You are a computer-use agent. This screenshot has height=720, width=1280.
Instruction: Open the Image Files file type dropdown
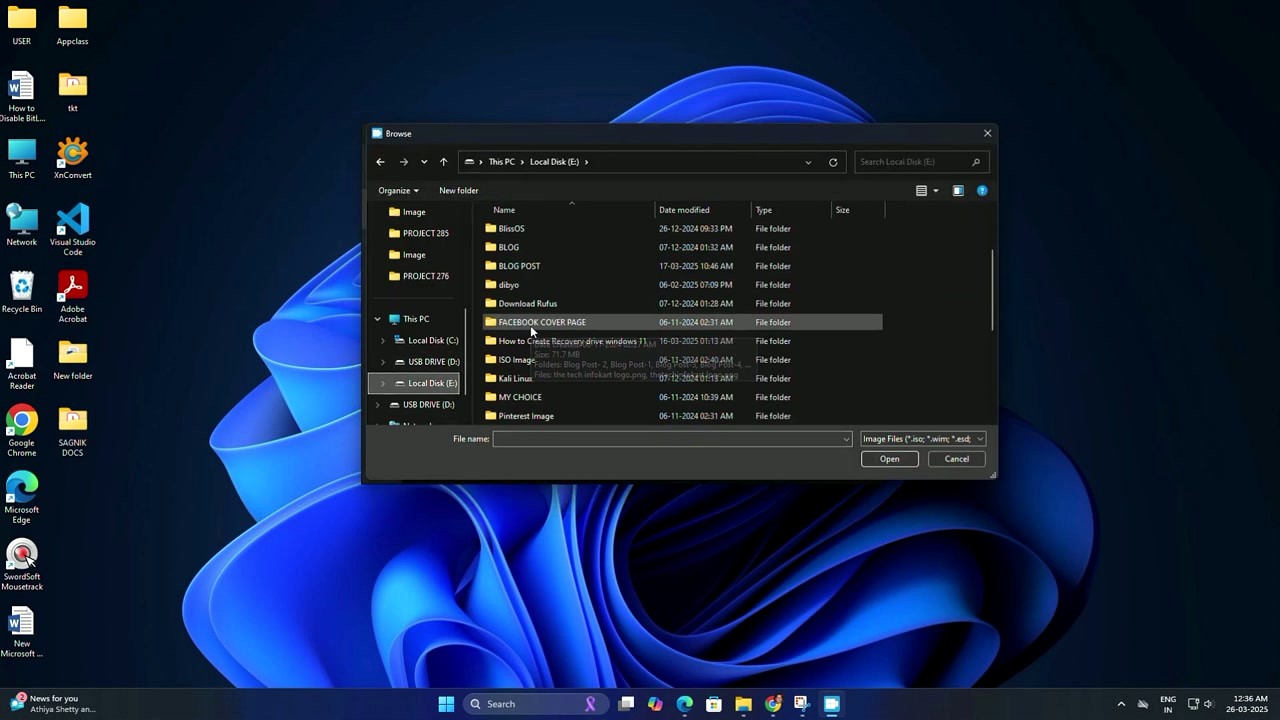922,438
